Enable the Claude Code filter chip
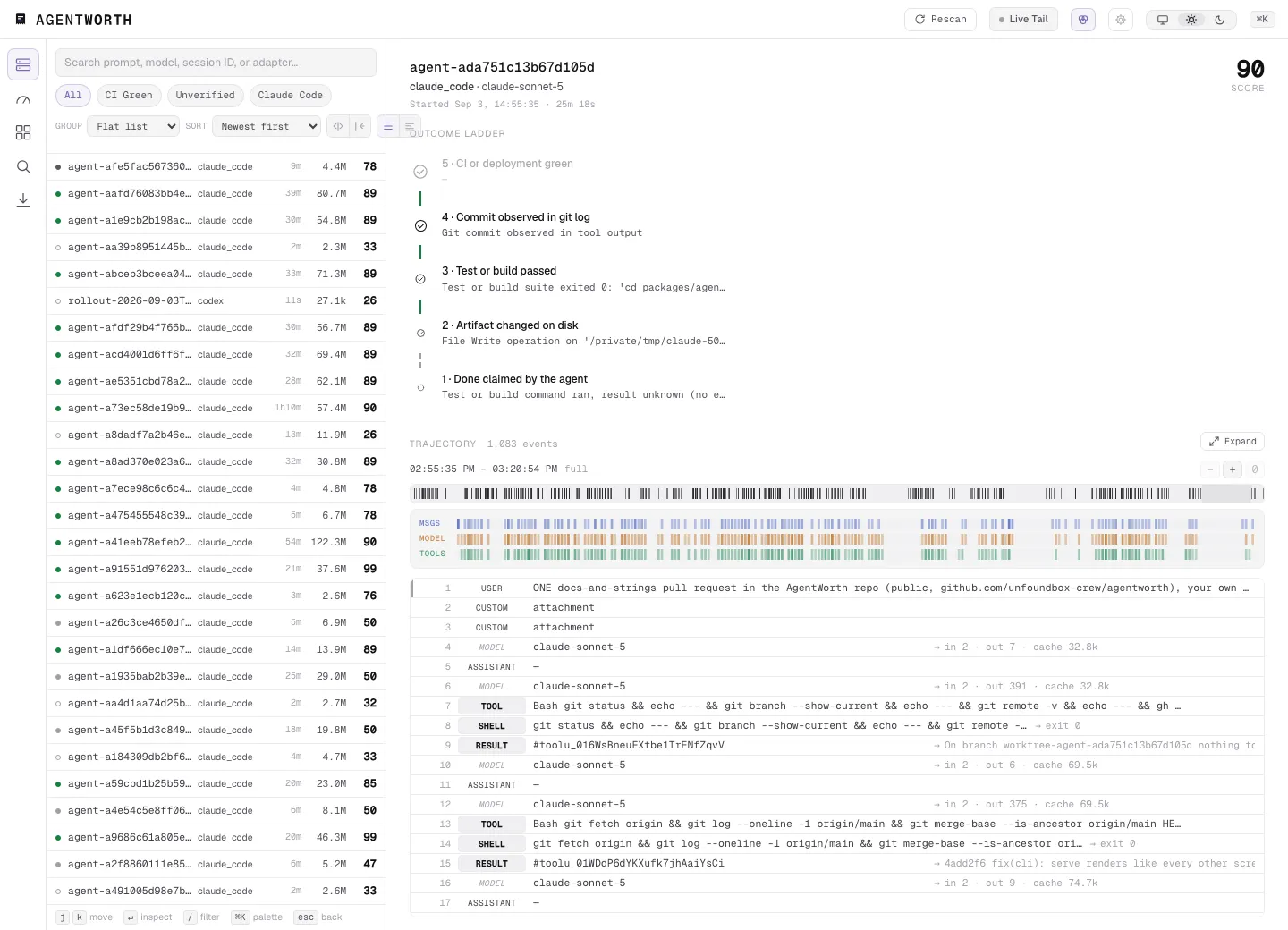 coord(290,96)
